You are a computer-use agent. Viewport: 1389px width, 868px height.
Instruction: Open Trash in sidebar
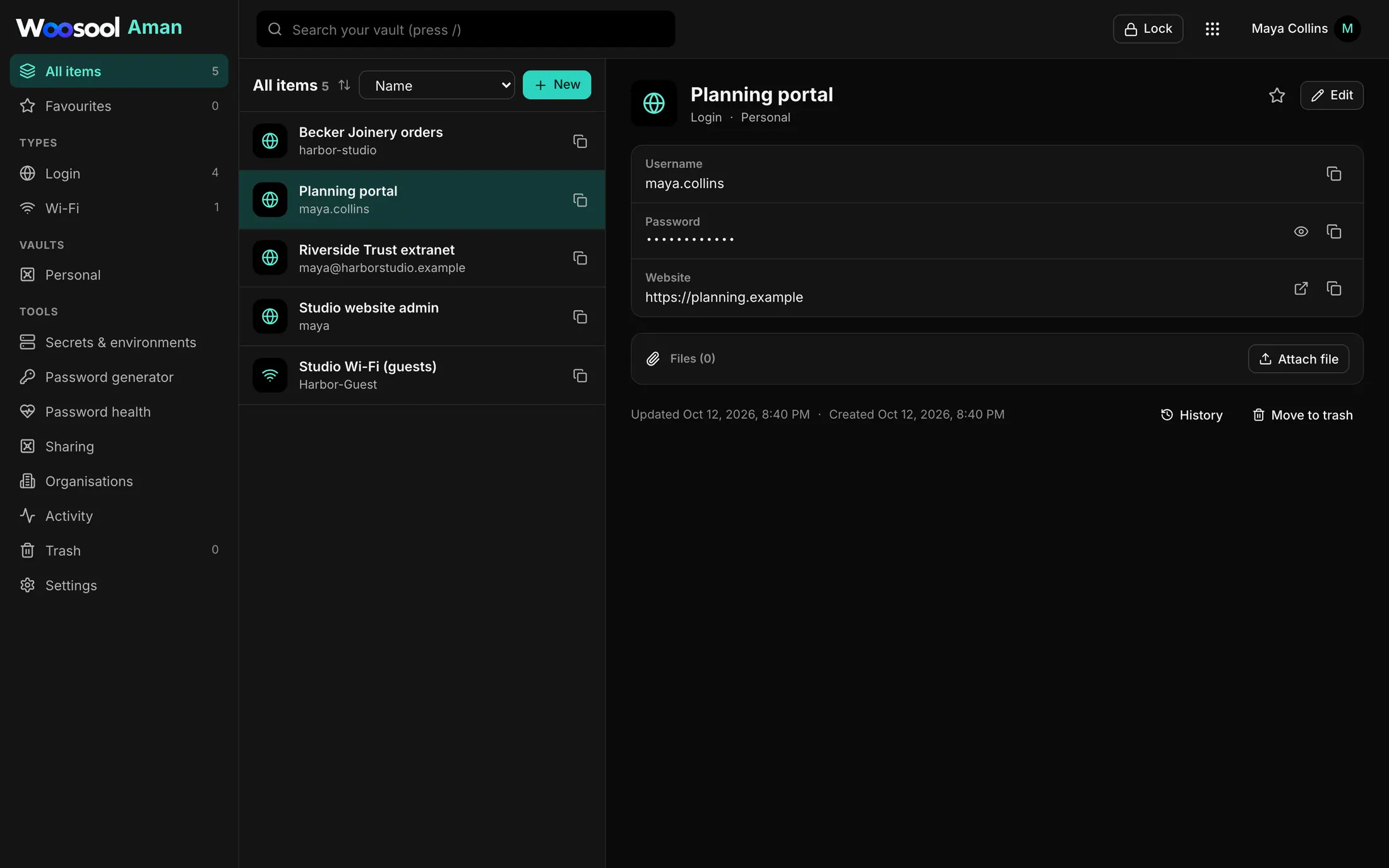[x=119, y=550]
